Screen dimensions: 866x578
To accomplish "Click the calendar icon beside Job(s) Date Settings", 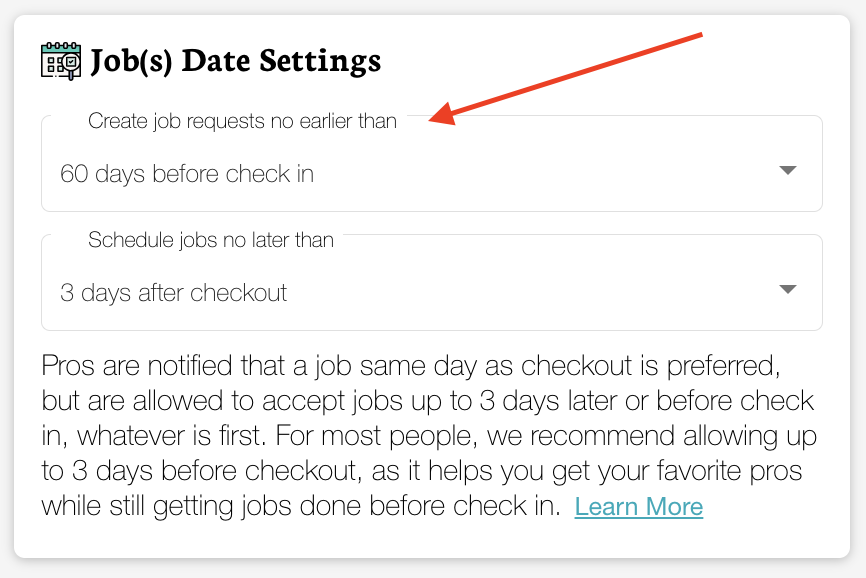I will click(61, 61).
